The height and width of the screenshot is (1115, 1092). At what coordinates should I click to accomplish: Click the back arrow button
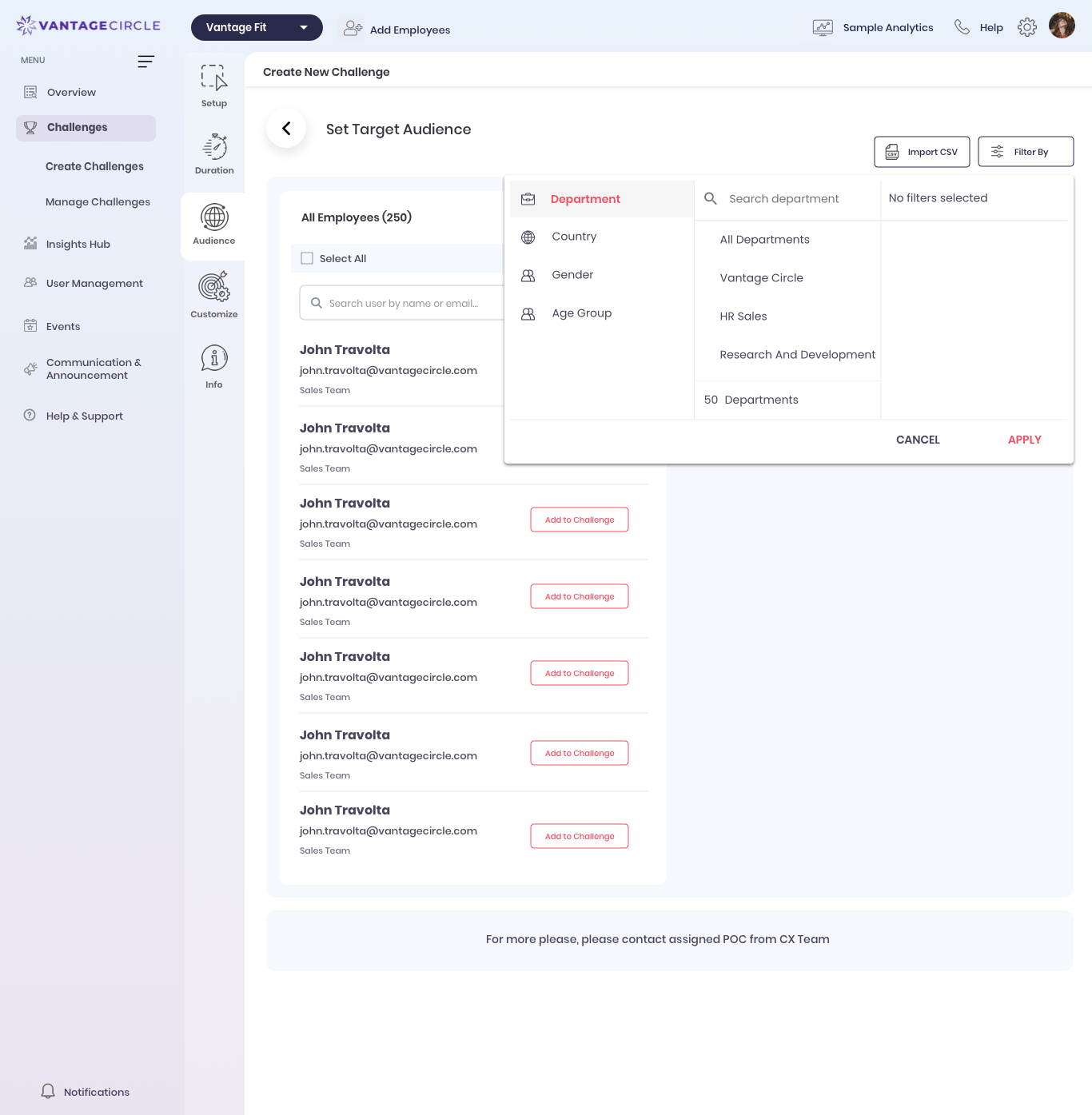[286, 129]
